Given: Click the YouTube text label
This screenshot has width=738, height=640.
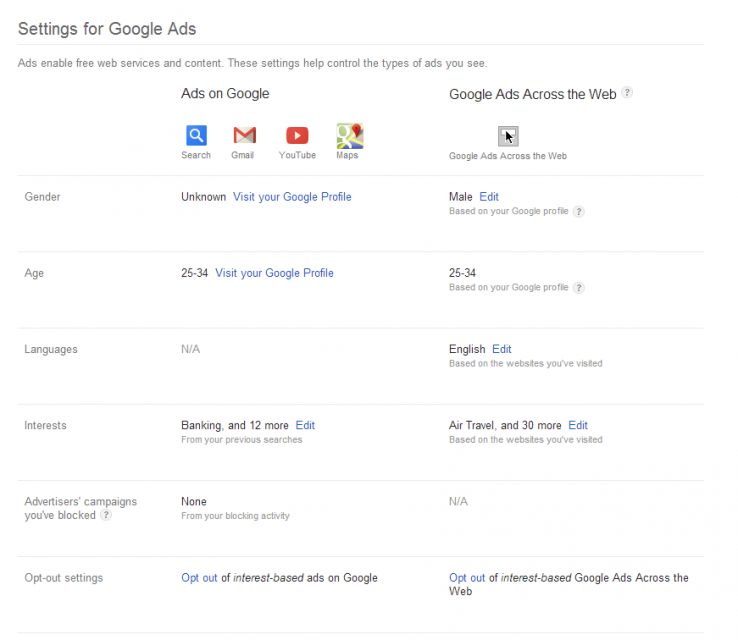Looking at the screenshot, I should point(297,155).
